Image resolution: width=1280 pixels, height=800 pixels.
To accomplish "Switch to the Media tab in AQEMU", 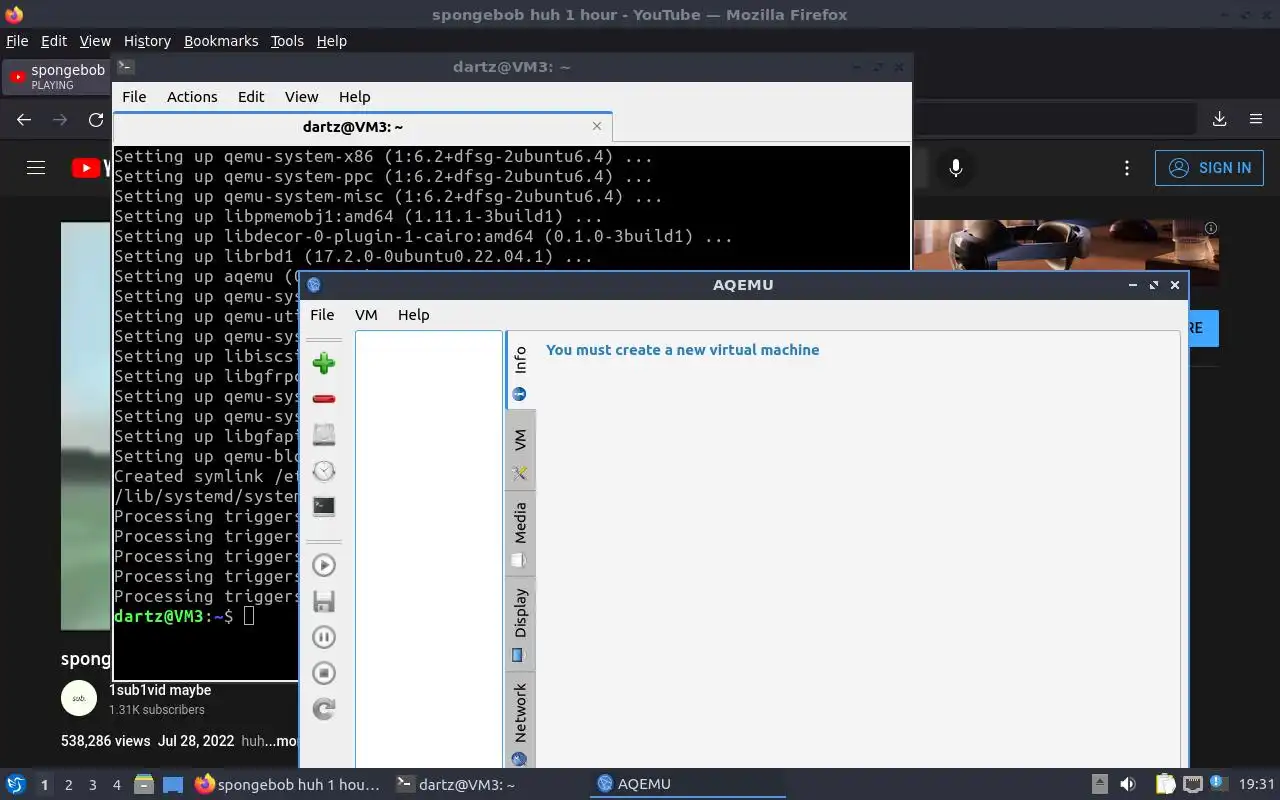I will coord(520,533).
